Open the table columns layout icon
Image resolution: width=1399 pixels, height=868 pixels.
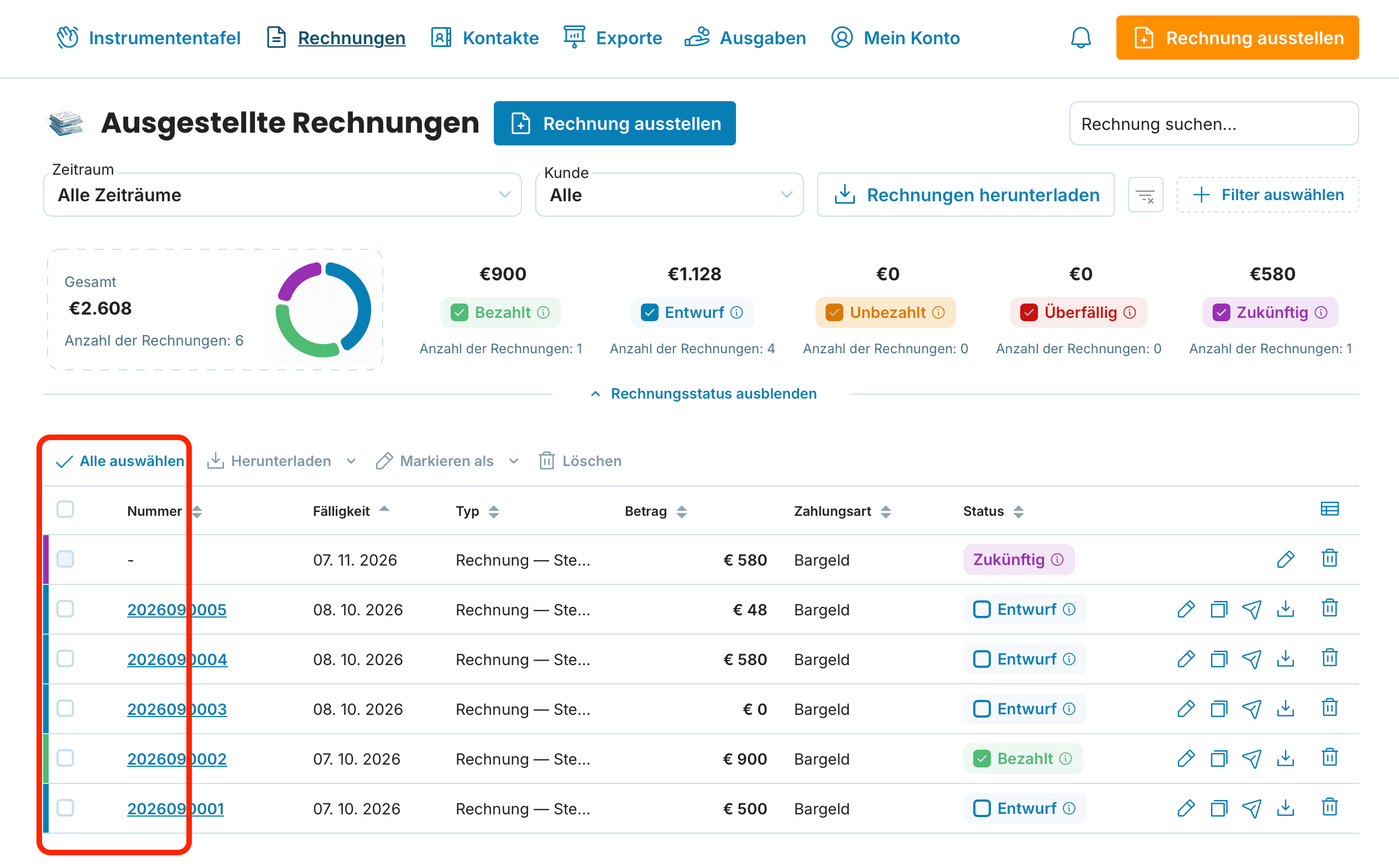pyautogui.click(x=1329, y=510)
